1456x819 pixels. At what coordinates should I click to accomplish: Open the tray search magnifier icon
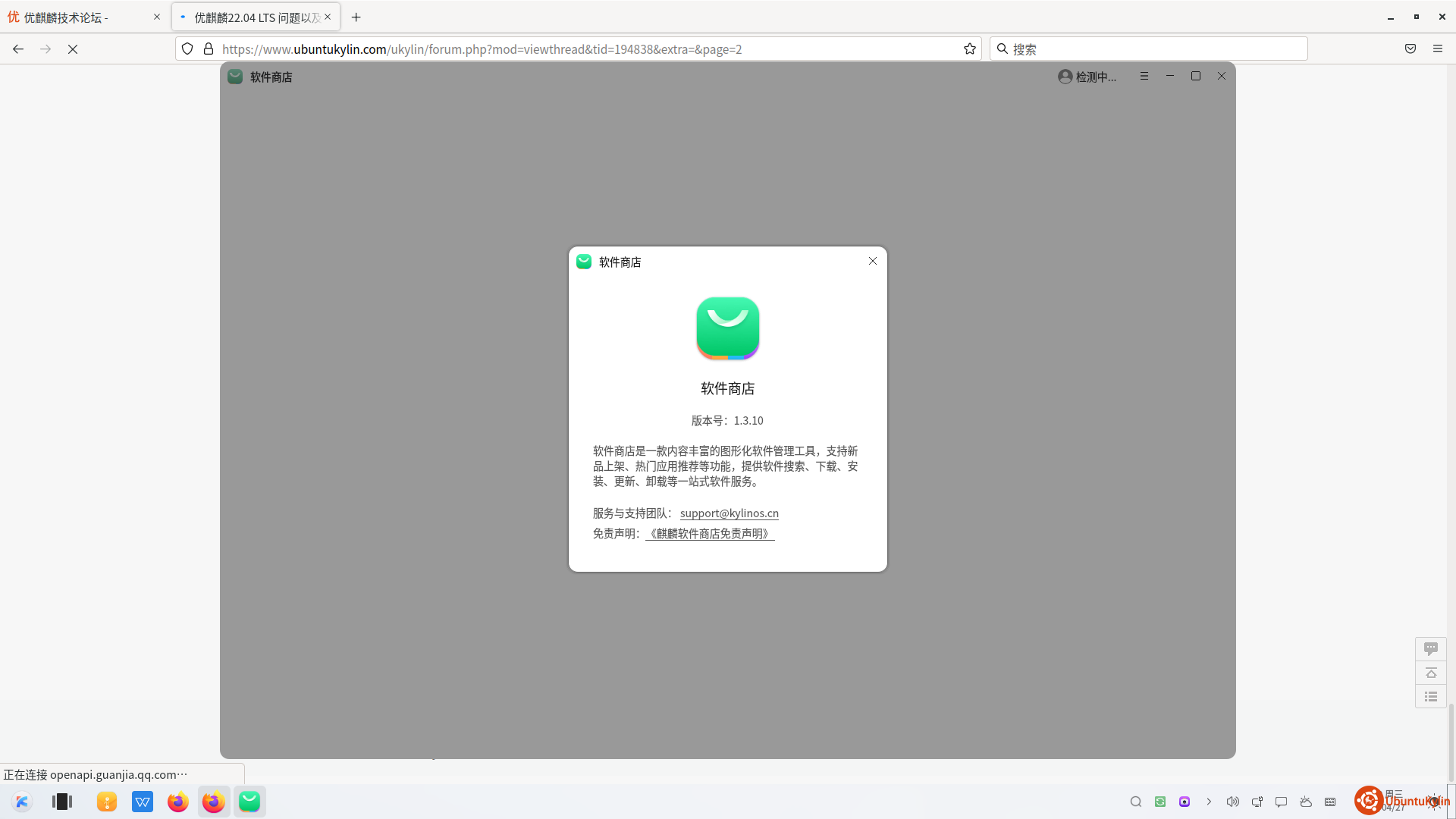[1136, 802]
